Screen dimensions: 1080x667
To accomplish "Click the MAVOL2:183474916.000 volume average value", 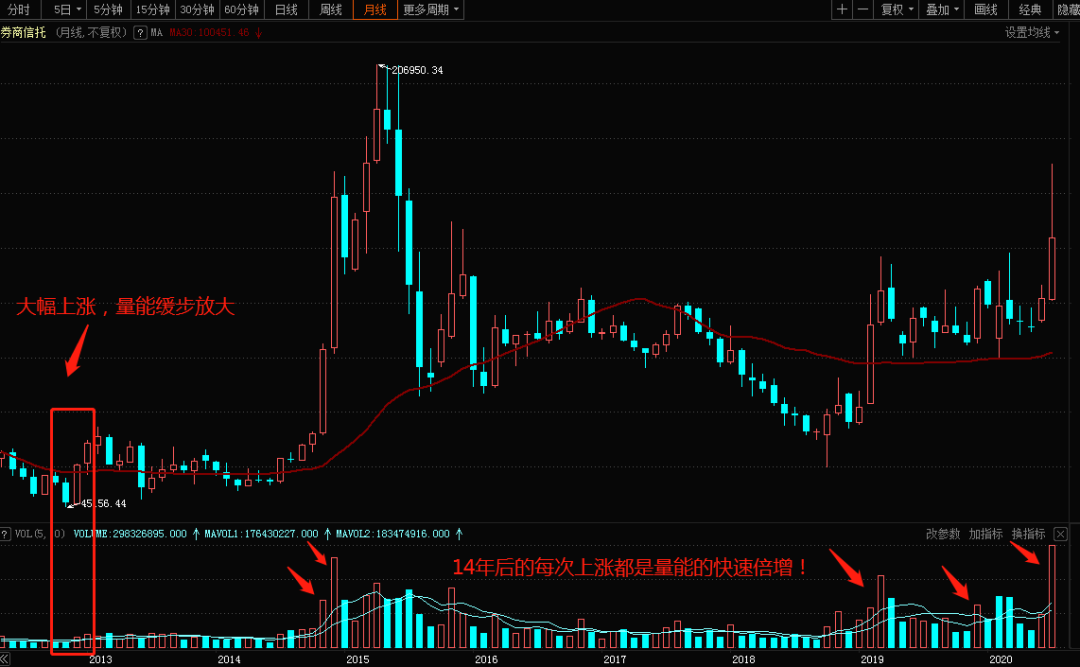I will [393, 534].
